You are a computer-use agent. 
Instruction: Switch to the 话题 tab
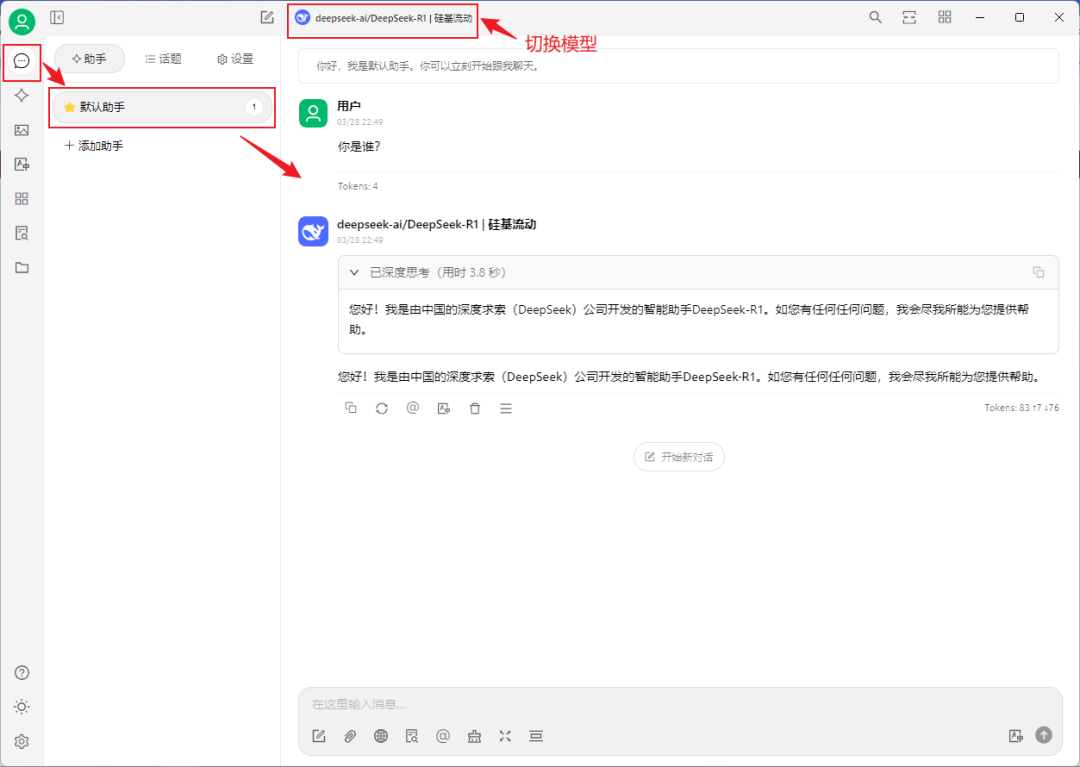(163, 59)
